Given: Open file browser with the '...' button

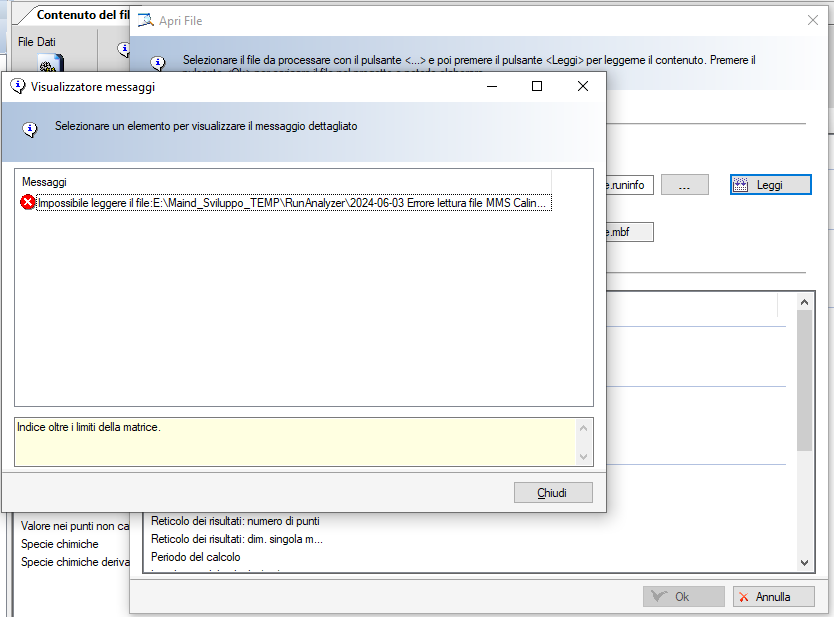Looking at the screenshot, I should [685, 185].
